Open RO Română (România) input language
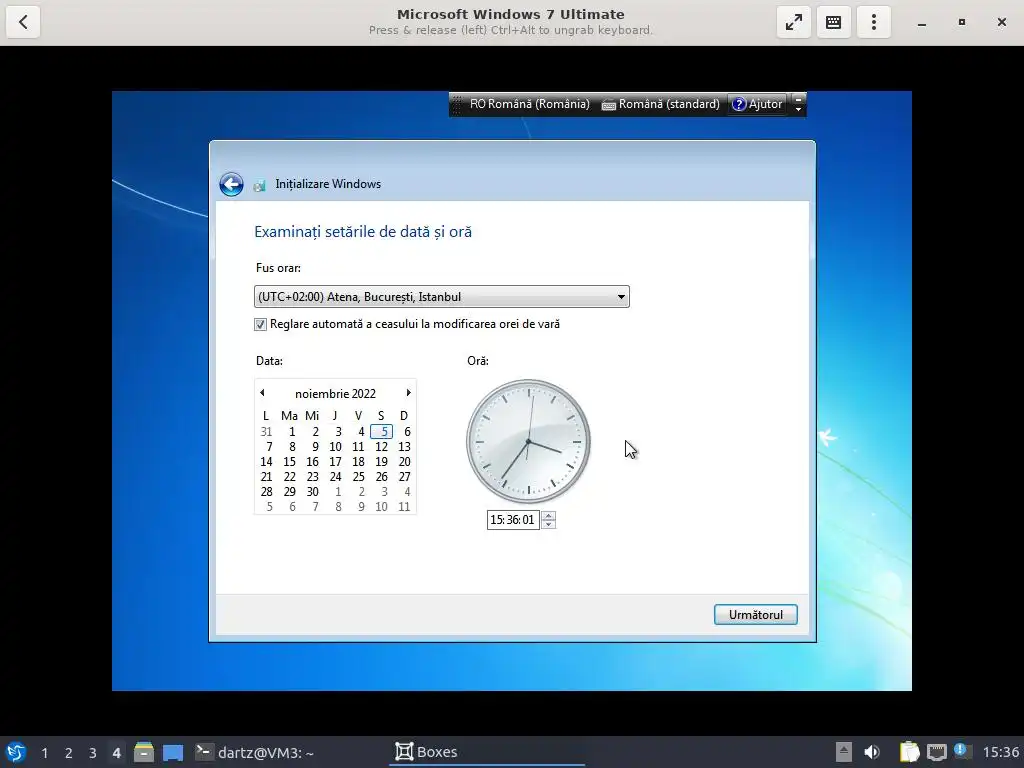1024x768 pixels. click(x=529, y=104)
